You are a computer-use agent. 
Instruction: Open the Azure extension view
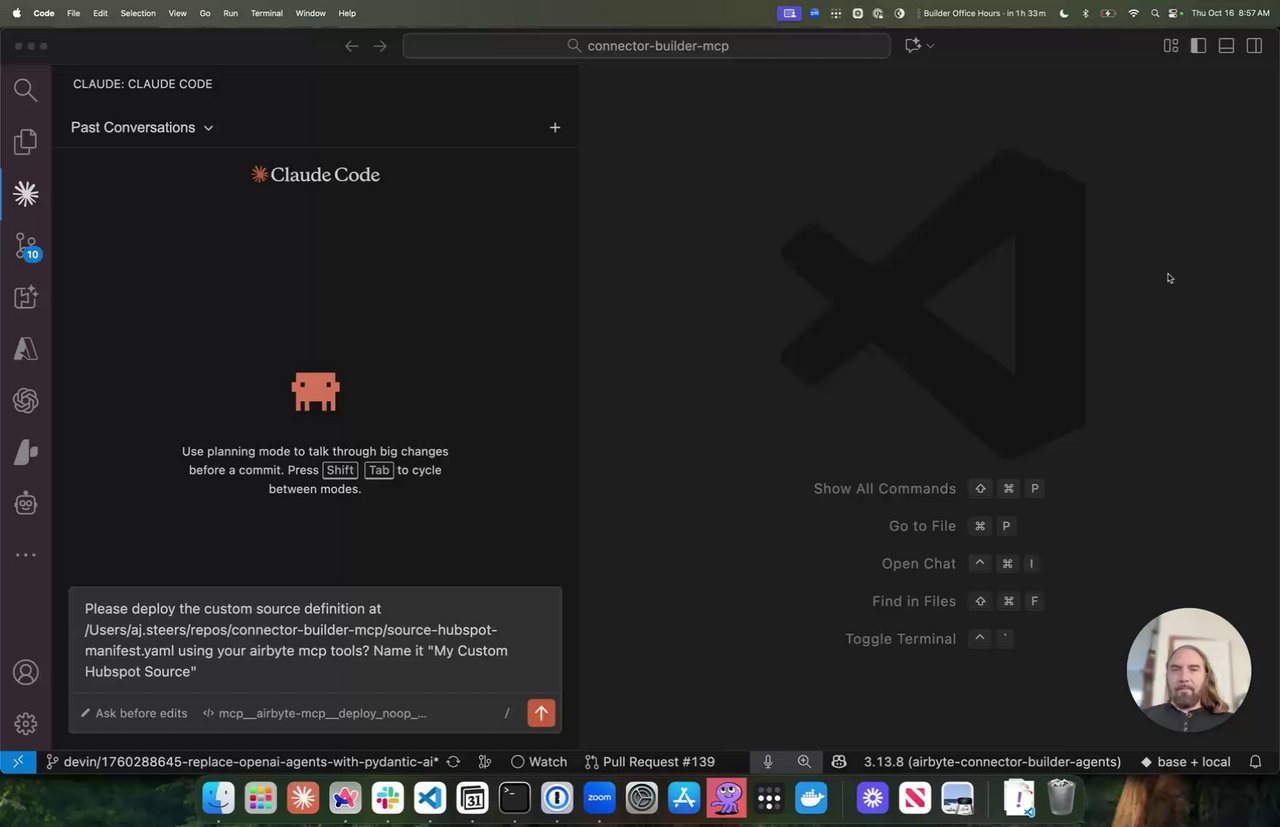click(26, 349)
